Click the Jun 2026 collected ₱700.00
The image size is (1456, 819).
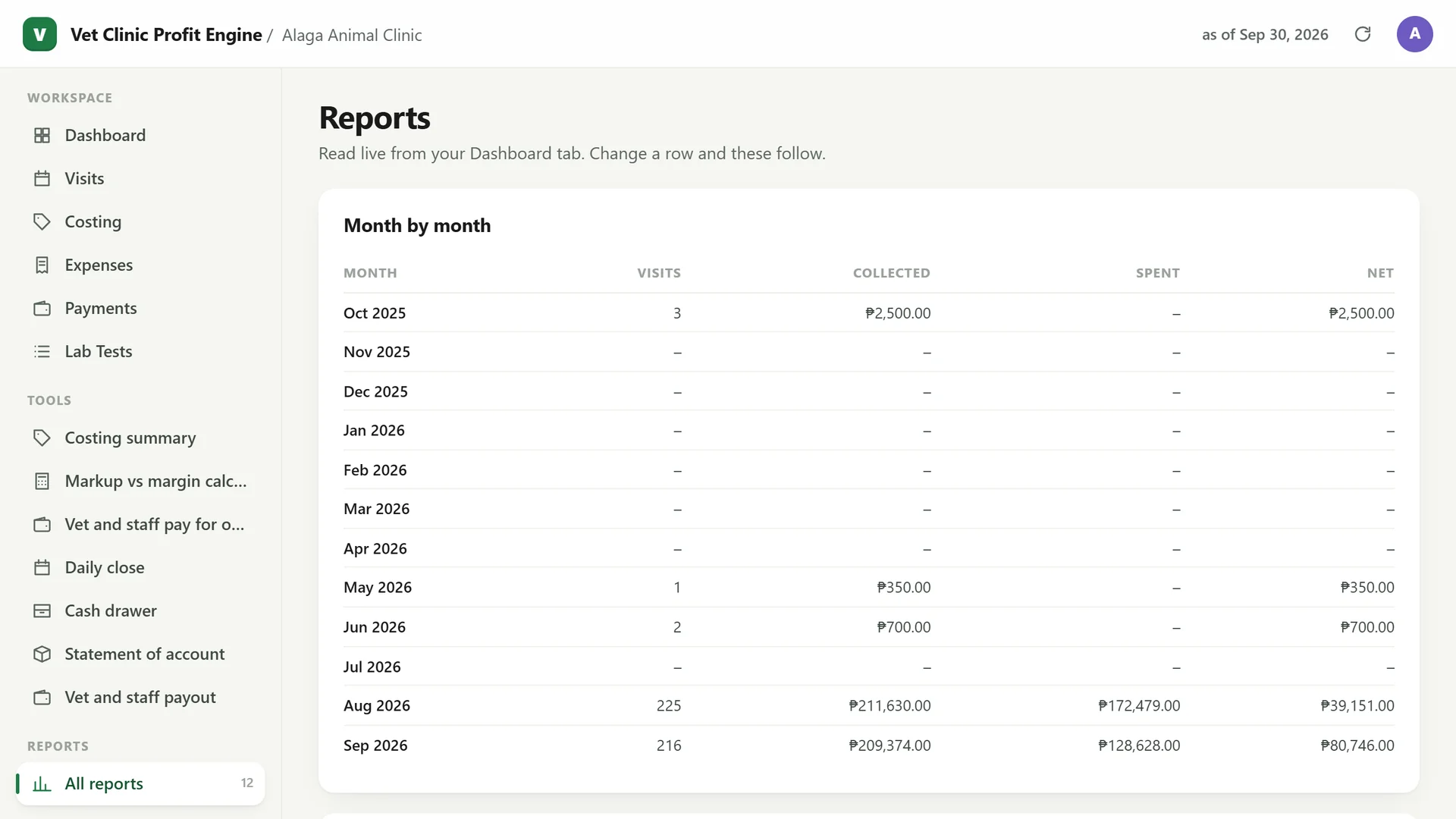tap(904, 627)
